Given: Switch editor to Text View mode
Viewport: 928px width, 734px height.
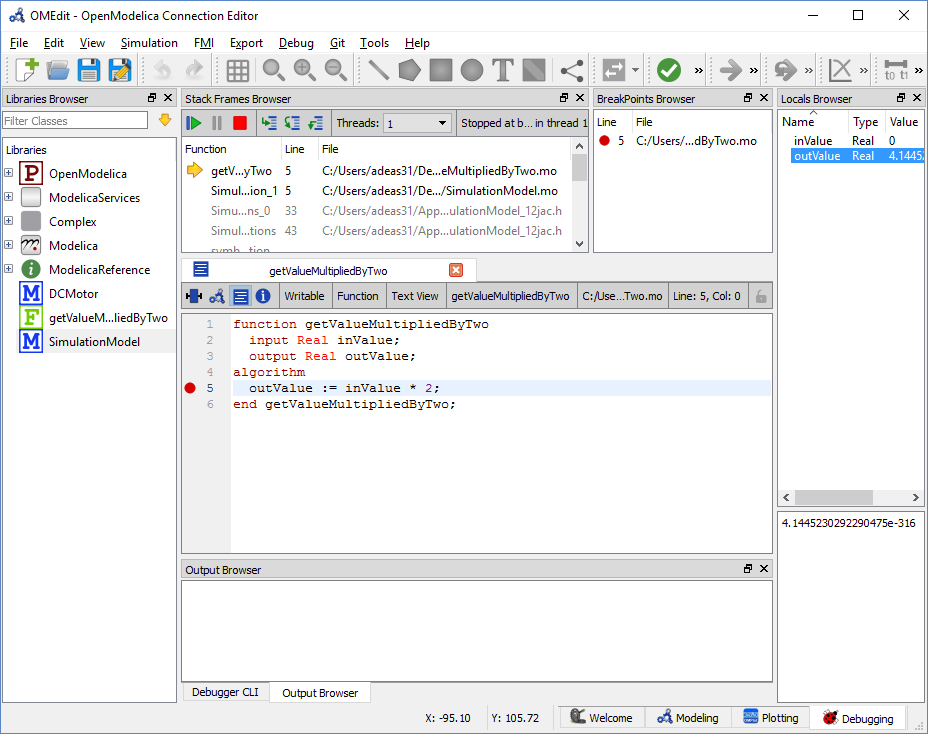Looking at the screenshot, I should point(414,295).
